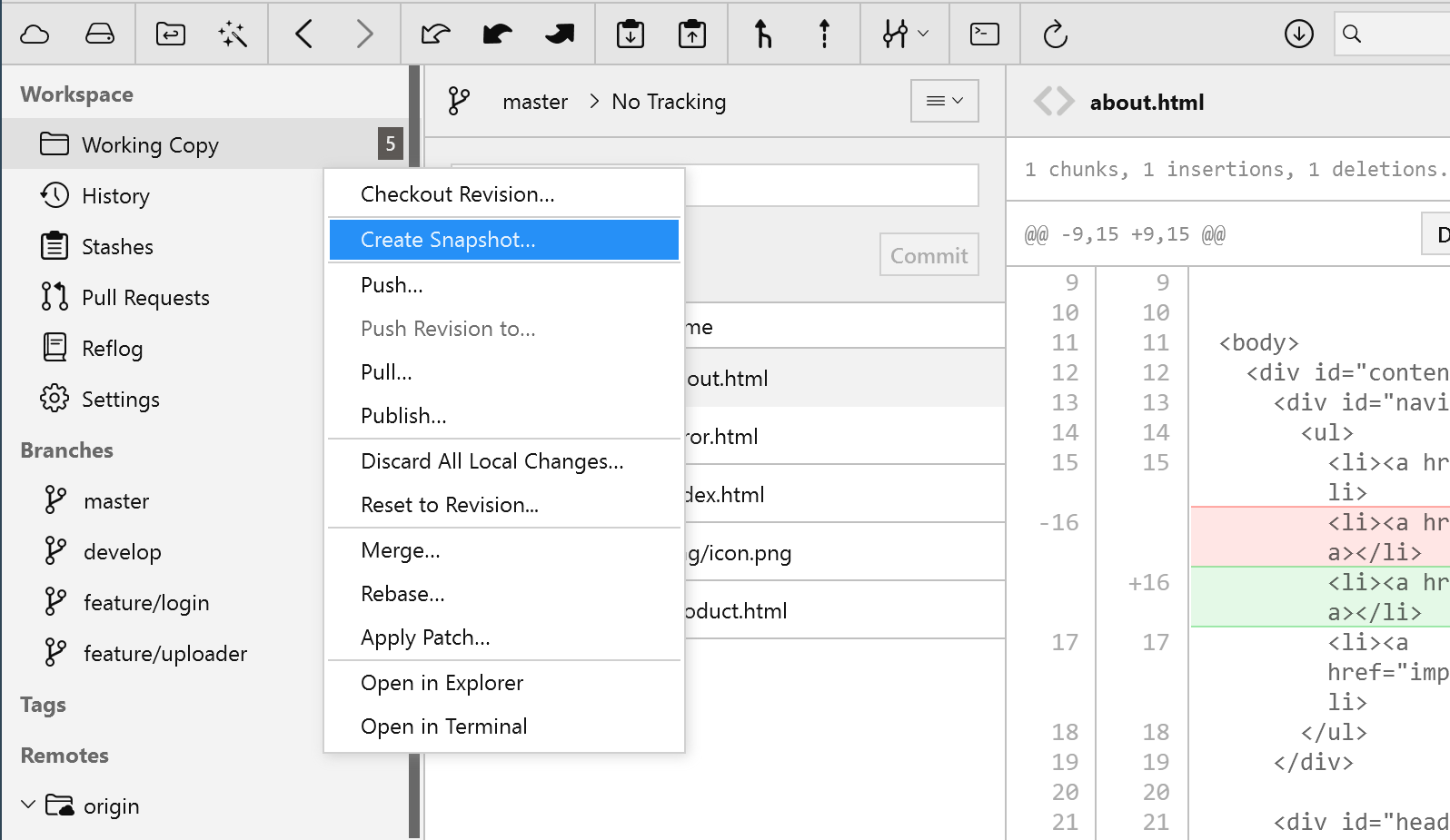The height and width of the screenshot is (840, 1450).
Task: Click the apply stash icon in toolbar
Action: (x=692, y=35)
